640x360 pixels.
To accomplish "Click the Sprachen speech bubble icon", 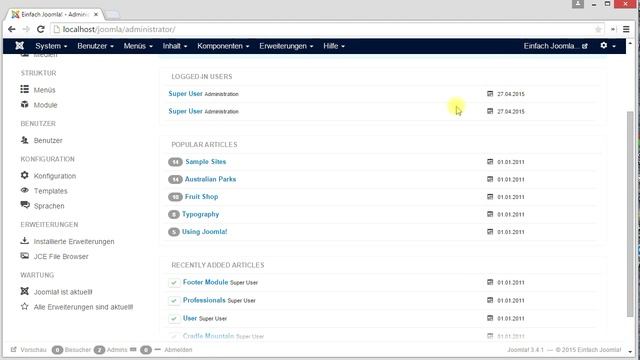I will coord(25,205).
